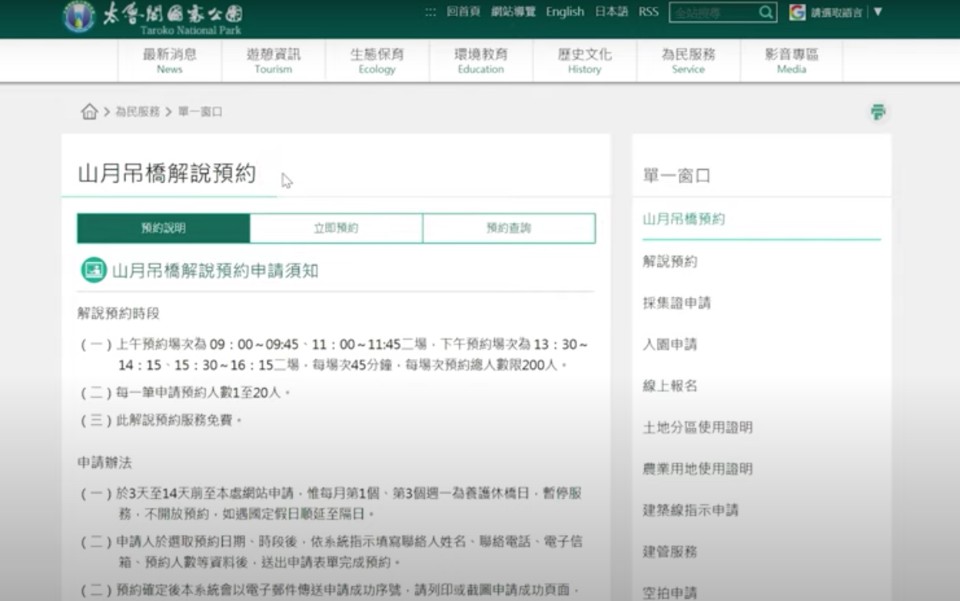This screenshot has width=960, height=601.
Task: Open the 為民服務 Service menu
Action: pos(688,61)
